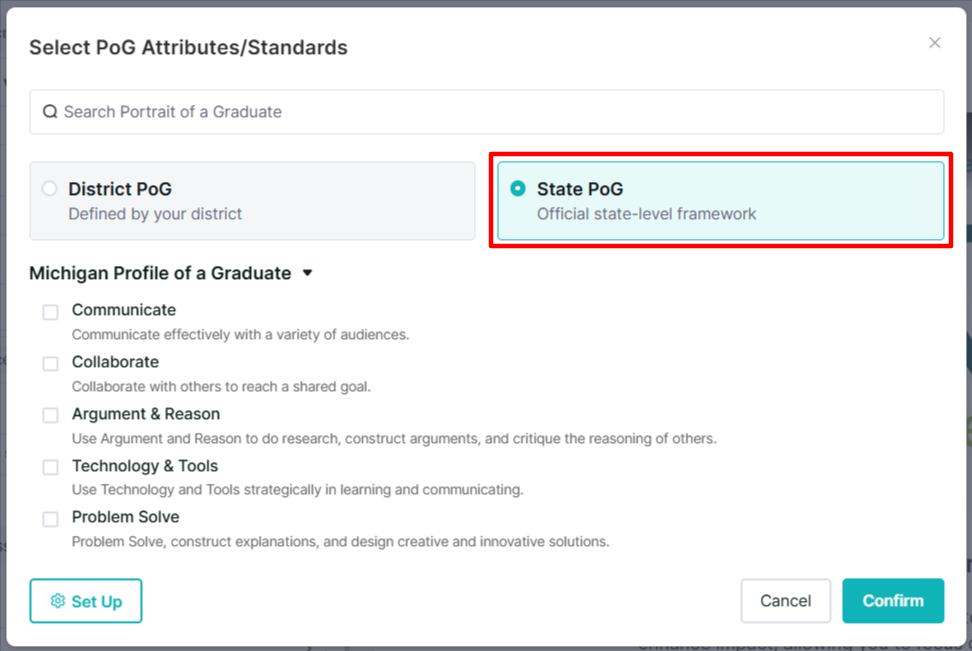Viewport: 972px width, 651px height.
Task: Choose the District PoG option card
Action: [x=252, y=201]
